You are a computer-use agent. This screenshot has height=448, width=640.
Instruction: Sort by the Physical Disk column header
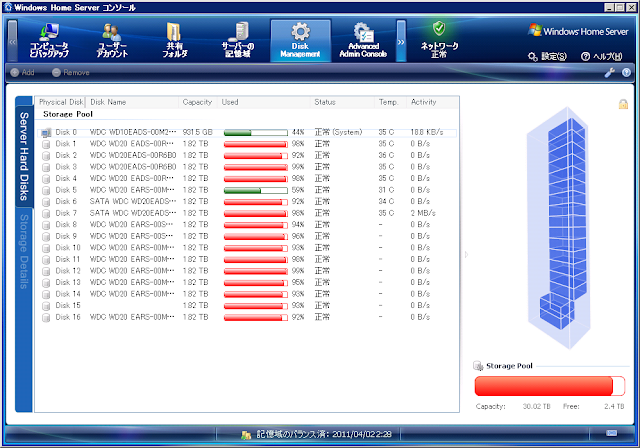pyautogui.click(x=60, y=102)
